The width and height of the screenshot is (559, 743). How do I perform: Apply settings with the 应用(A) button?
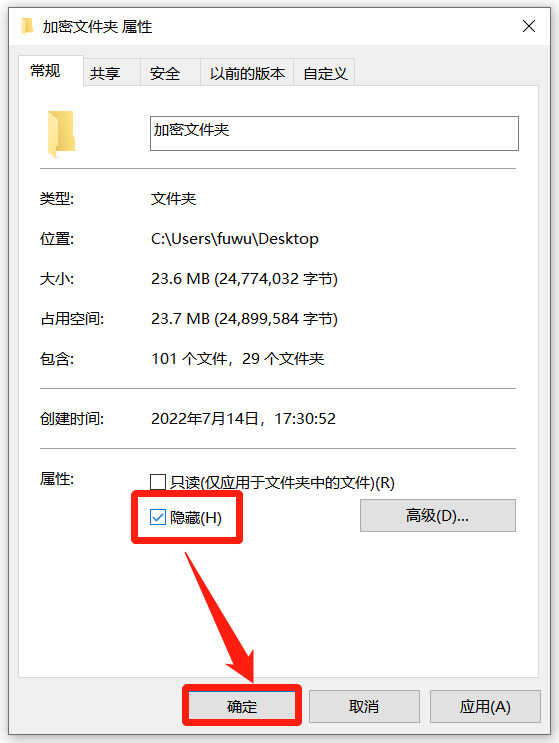(485, 706)
